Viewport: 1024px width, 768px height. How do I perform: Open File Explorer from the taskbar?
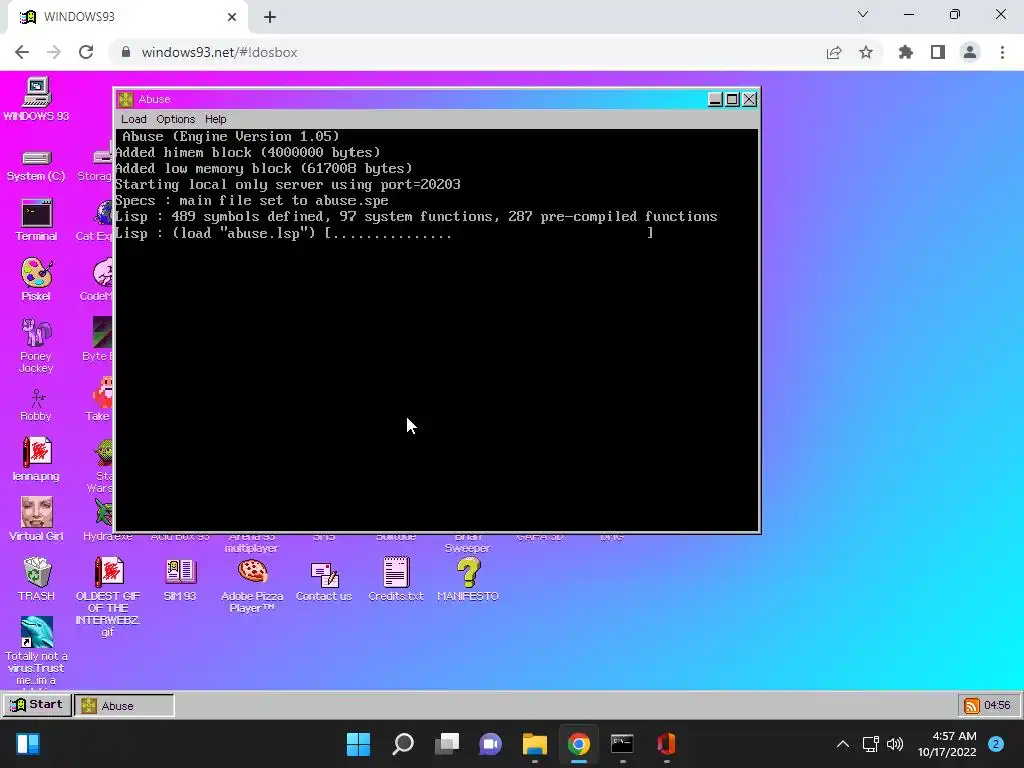click(535, 744)
